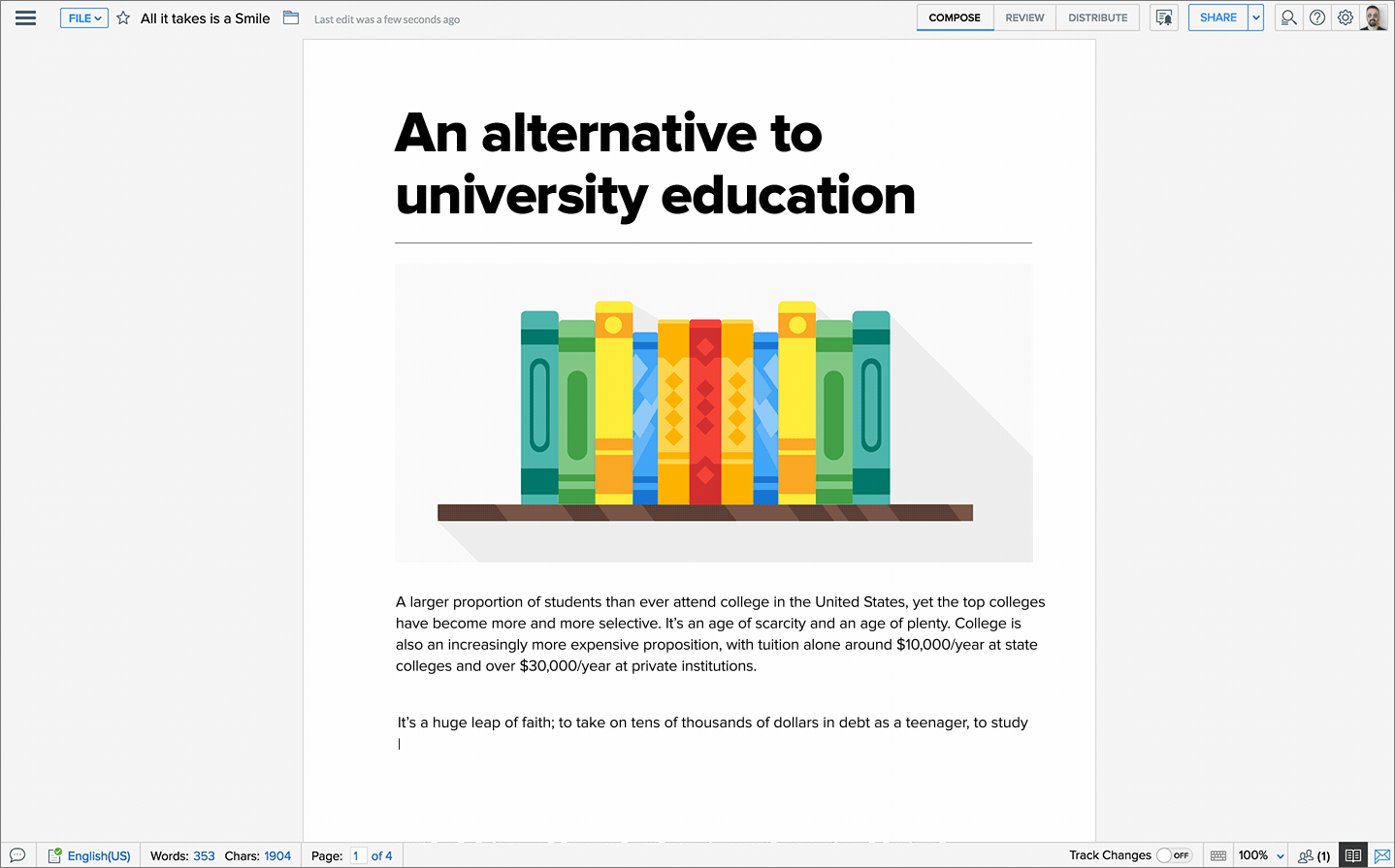Viewport: 1395px width, 868px height.
Task: Star this document as favorite
Action: (x=123, y=18)
